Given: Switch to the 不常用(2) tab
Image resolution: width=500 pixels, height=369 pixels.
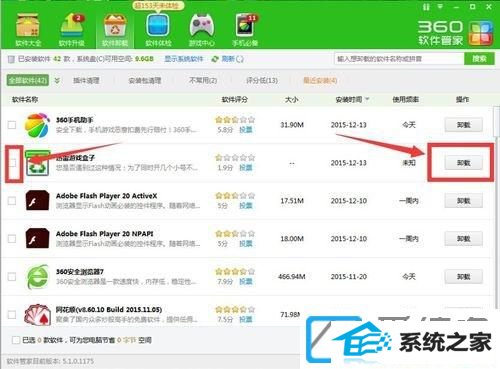Looking at the screenshot, I should click(x=203, y=80).
